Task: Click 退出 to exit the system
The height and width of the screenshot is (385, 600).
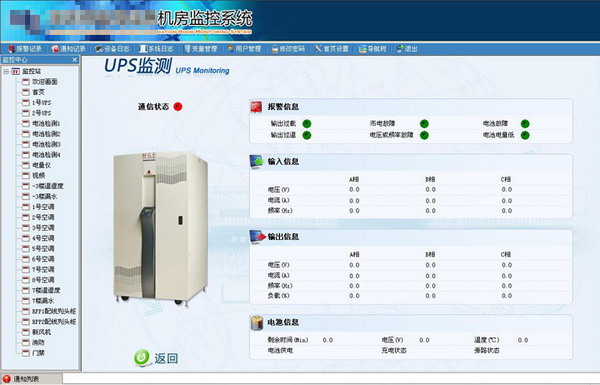Action: tap(407, 49)
